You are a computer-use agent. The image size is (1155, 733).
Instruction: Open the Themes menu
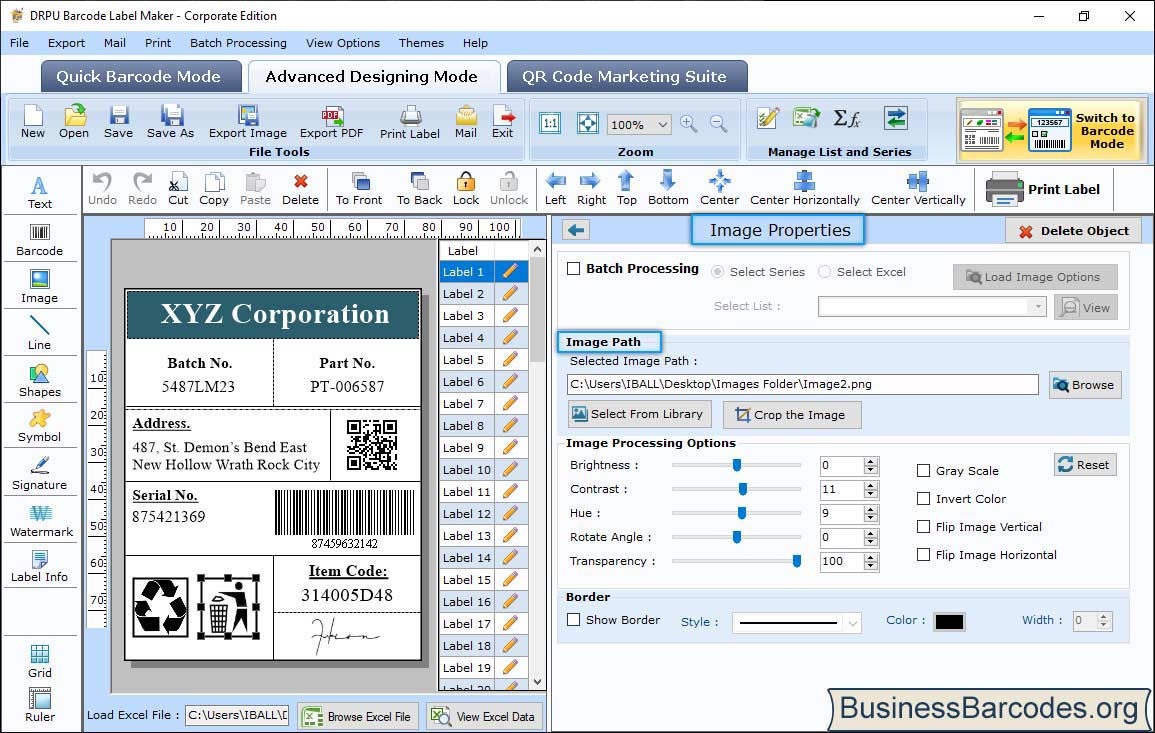[x=421, y=43]
